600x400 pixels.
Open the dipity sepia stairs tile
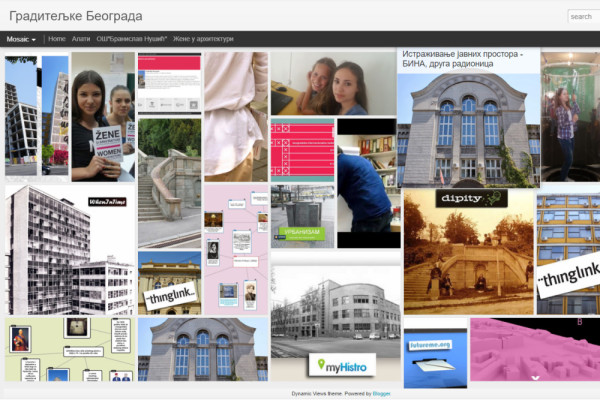[x=468, y=251]
